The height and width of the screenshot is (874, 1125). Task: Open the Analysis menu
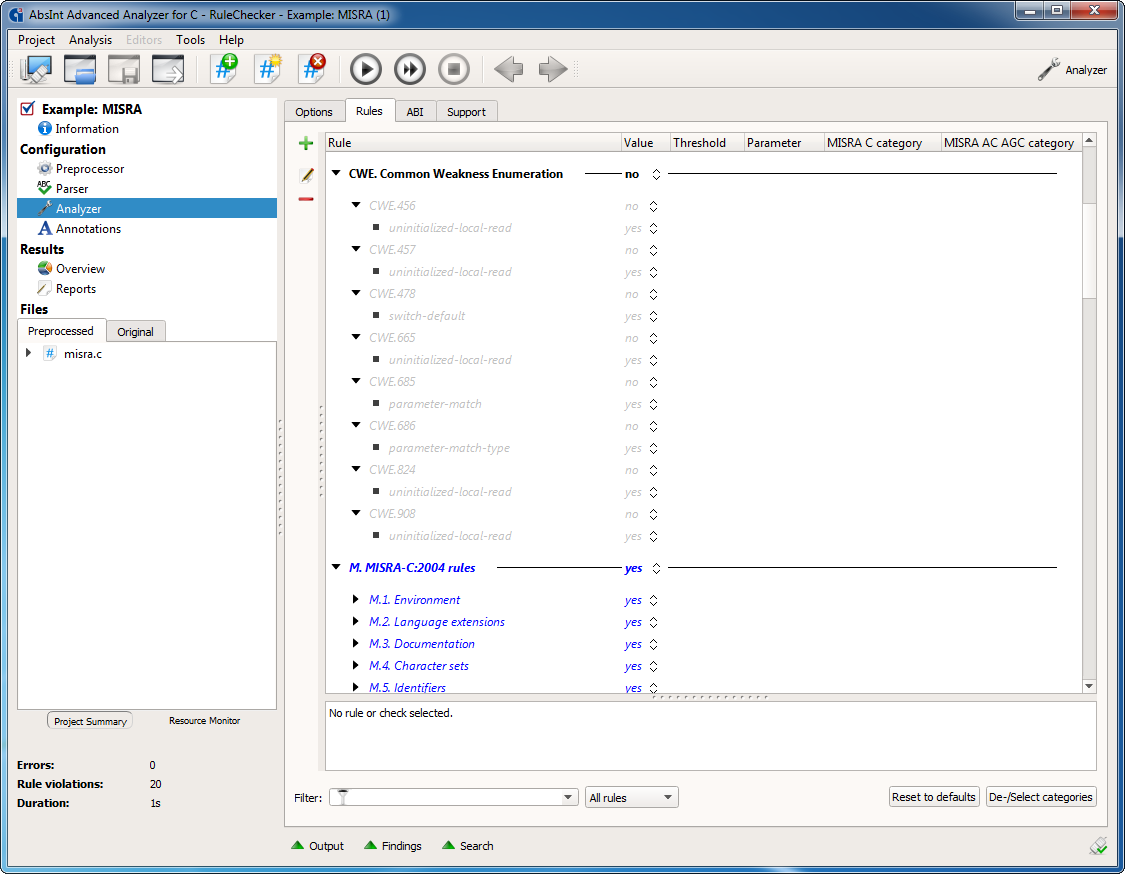[90, 40]
